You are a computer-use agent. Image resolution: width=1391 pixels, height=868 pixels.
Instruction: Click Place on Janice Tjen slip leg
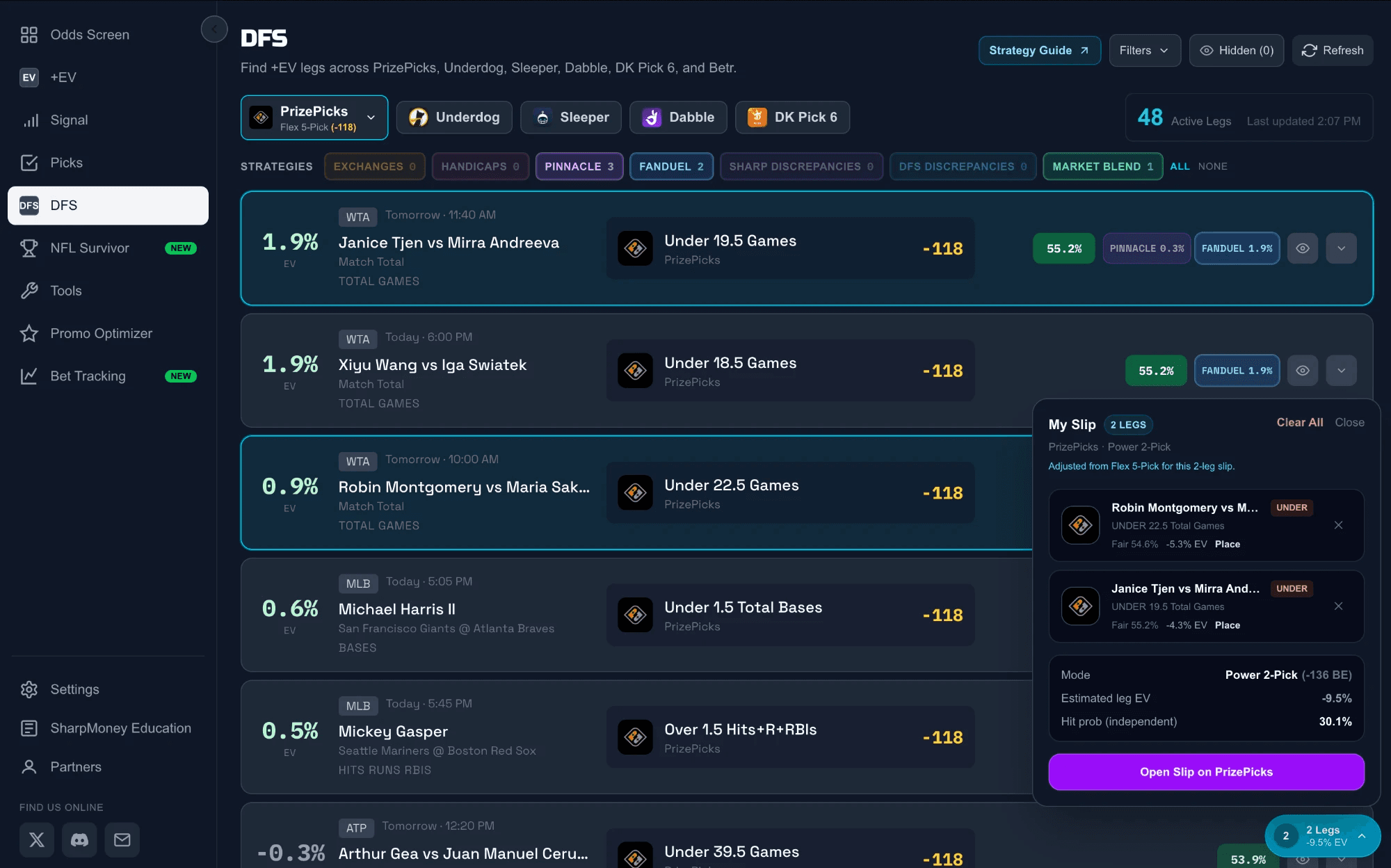point(1227,626)
